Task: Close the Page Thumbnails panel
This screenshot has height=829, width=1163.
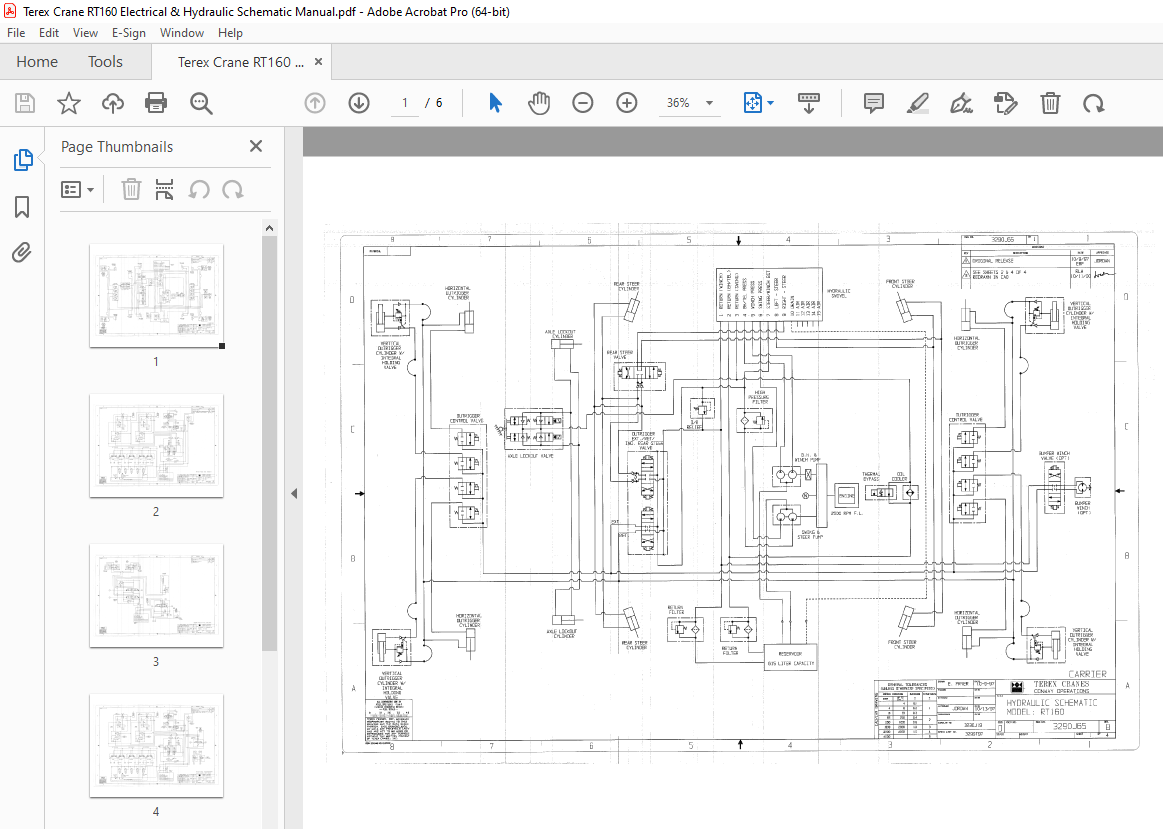Action: pyautogui.click(x=256, y=146)
